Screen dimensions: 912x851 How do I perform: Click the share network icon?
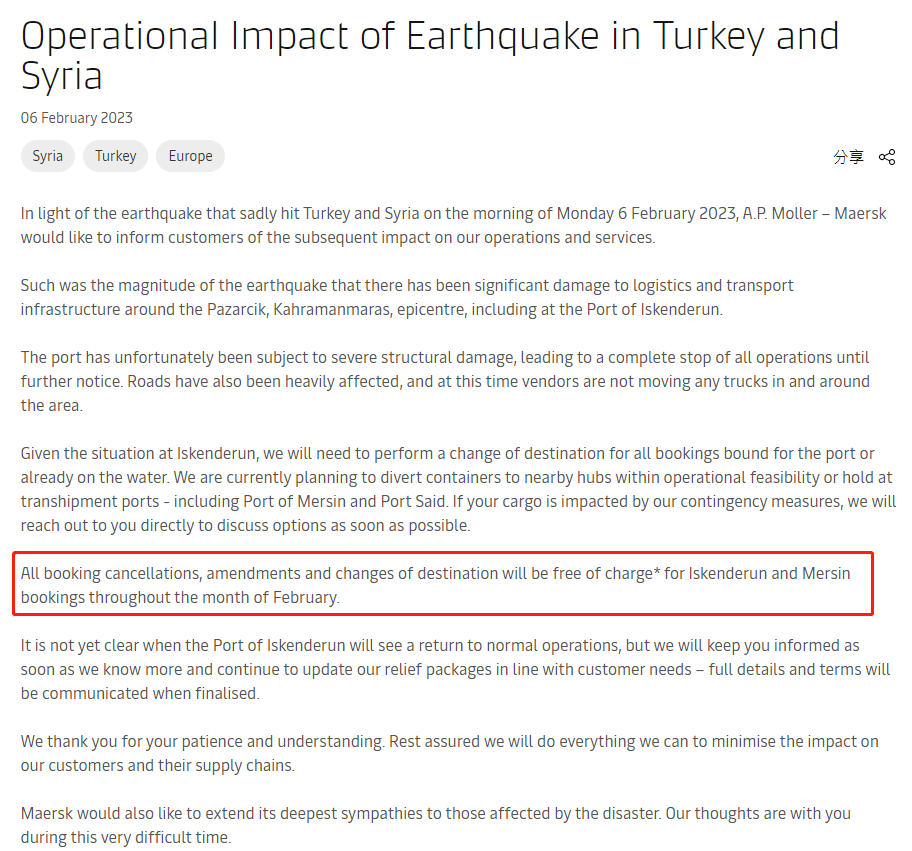(x=886, y=157)
